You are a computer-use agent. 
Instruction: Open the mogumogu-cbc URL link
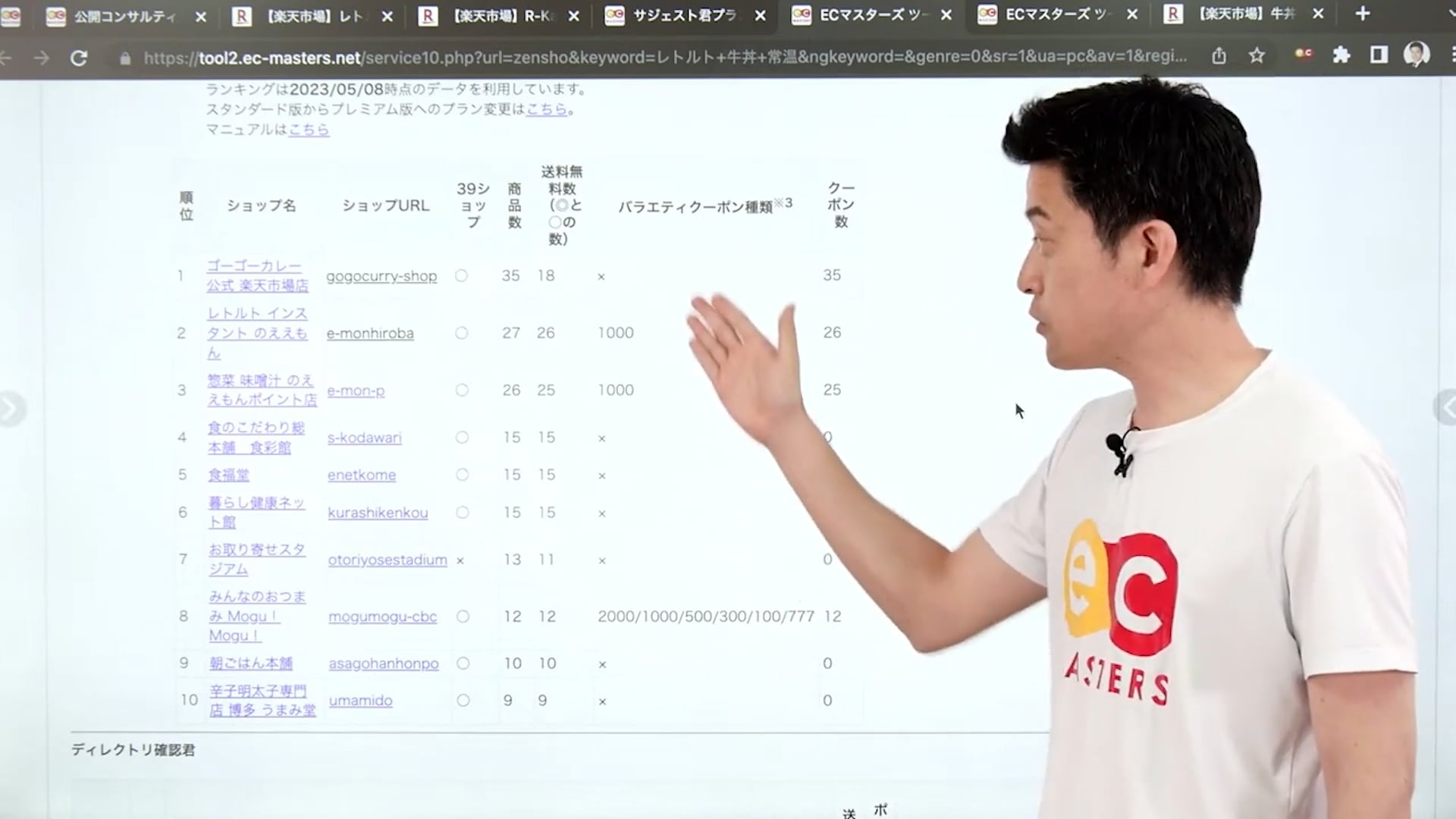[383, 617]
